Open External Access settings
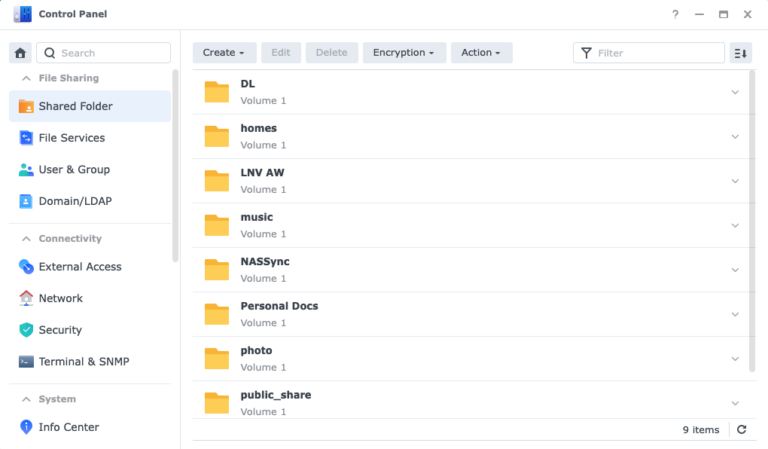This screenshot has width=768, height=449. 80,267
